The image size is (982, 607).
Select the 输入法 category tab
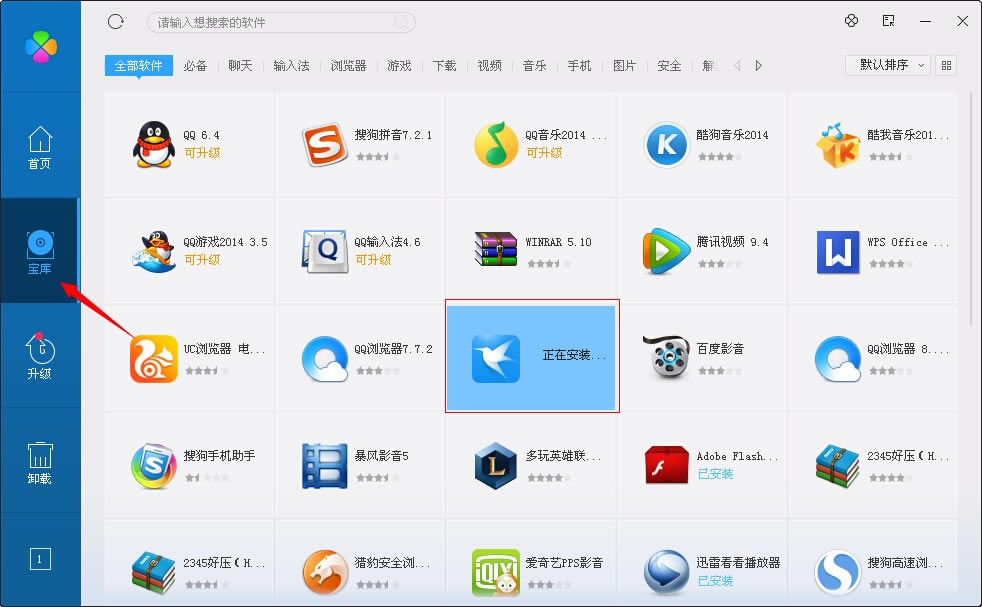291,65
